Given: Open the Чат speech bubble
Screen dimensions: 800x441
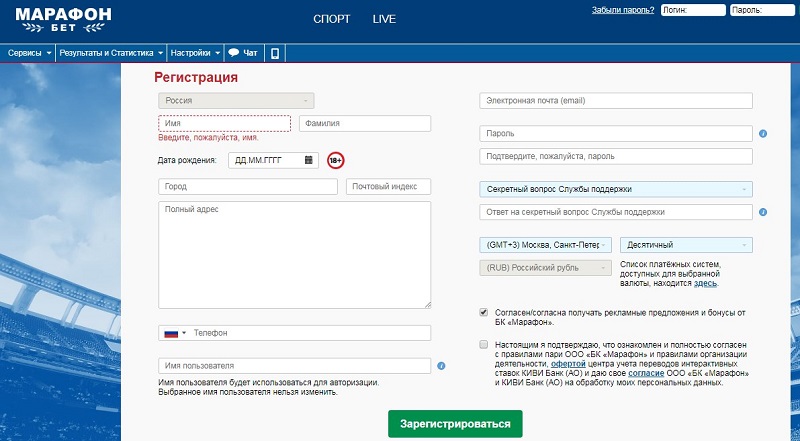Looking at the screenshot, I should click(x=243, y=52).
